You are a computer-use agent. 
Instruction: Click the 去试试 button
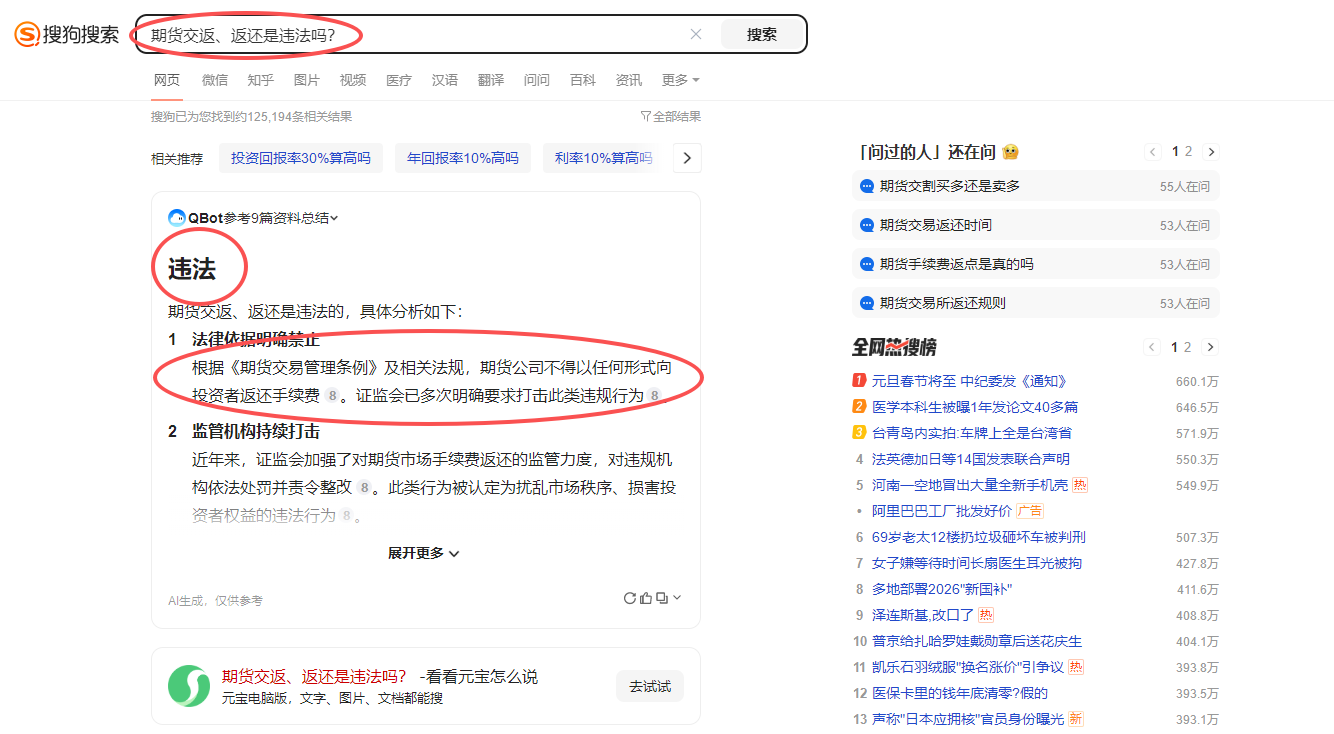point(650,686)
